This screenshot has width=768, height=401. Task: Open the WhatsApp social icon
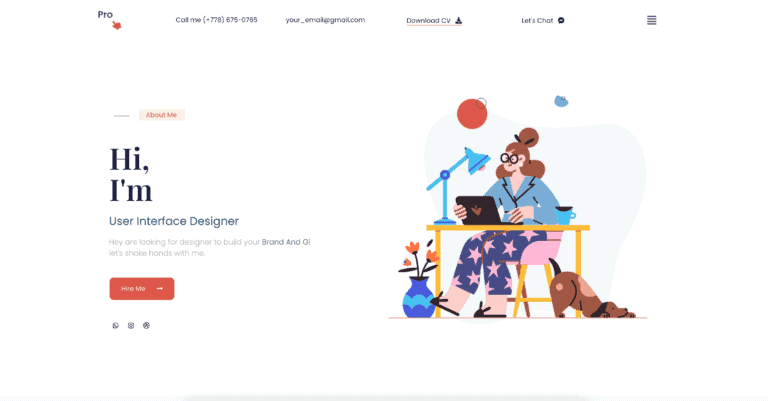pyautogui.click(x=116, y=325)
